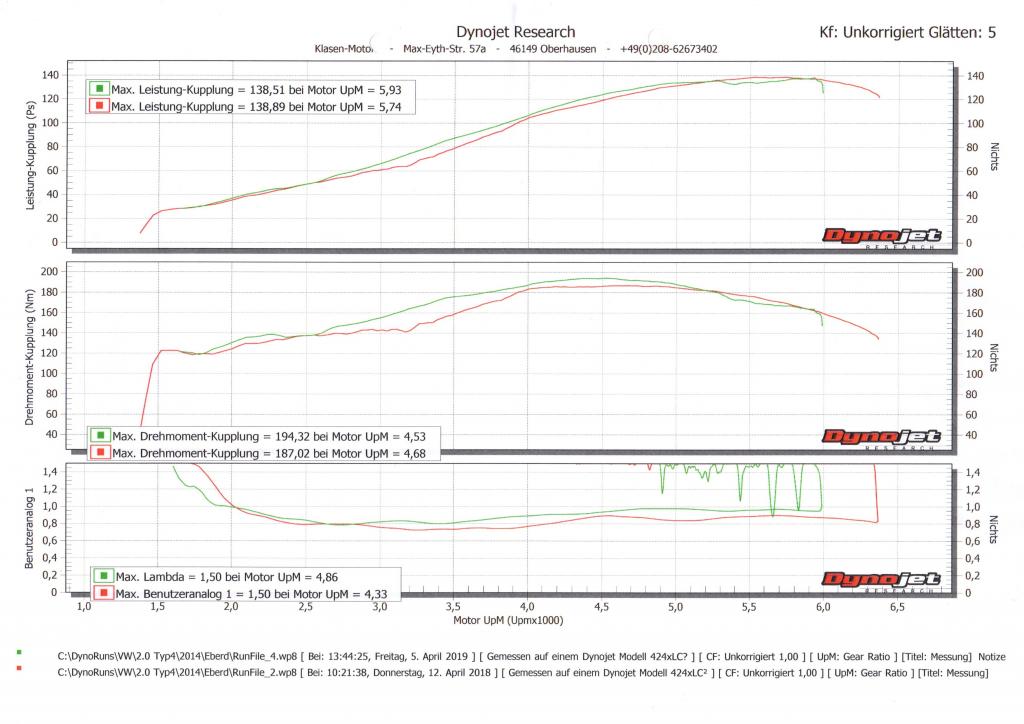Viewport: 1024px width, 724px height.
Task: Click the Dynojet logo in the lambda chart
Action: [x=881, y=580]
